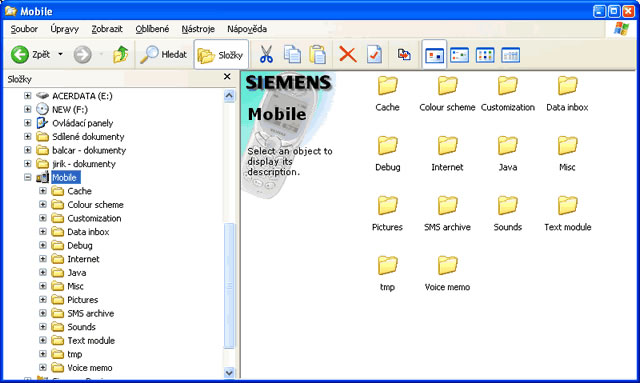Click the Cache folder icon in file view
Image resolution: width=640 pixels, height=383 pixels.
[387, 86]
